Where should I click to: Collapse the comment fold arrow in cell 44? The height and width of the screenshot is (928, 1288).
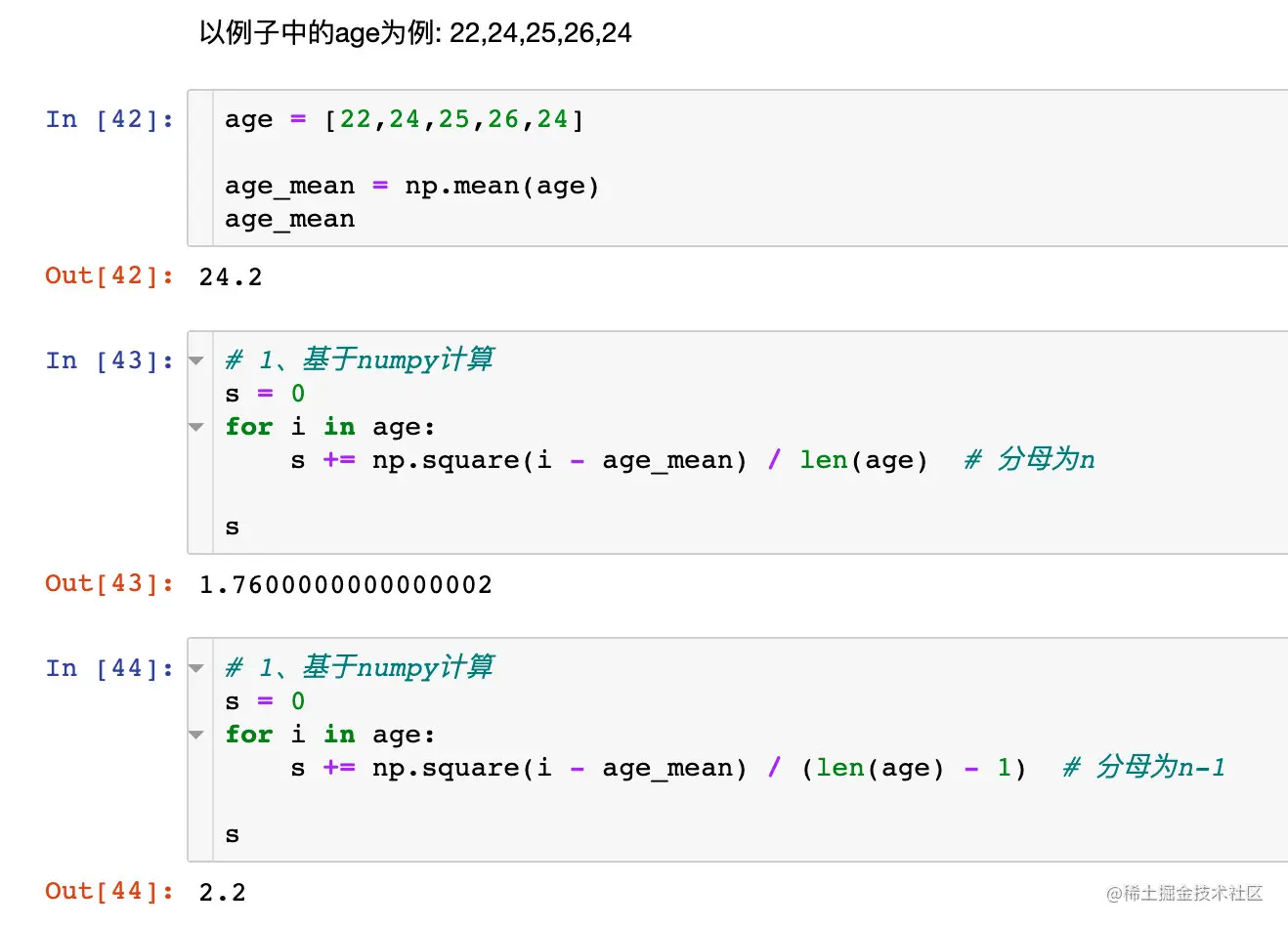(x=196, y=668)
